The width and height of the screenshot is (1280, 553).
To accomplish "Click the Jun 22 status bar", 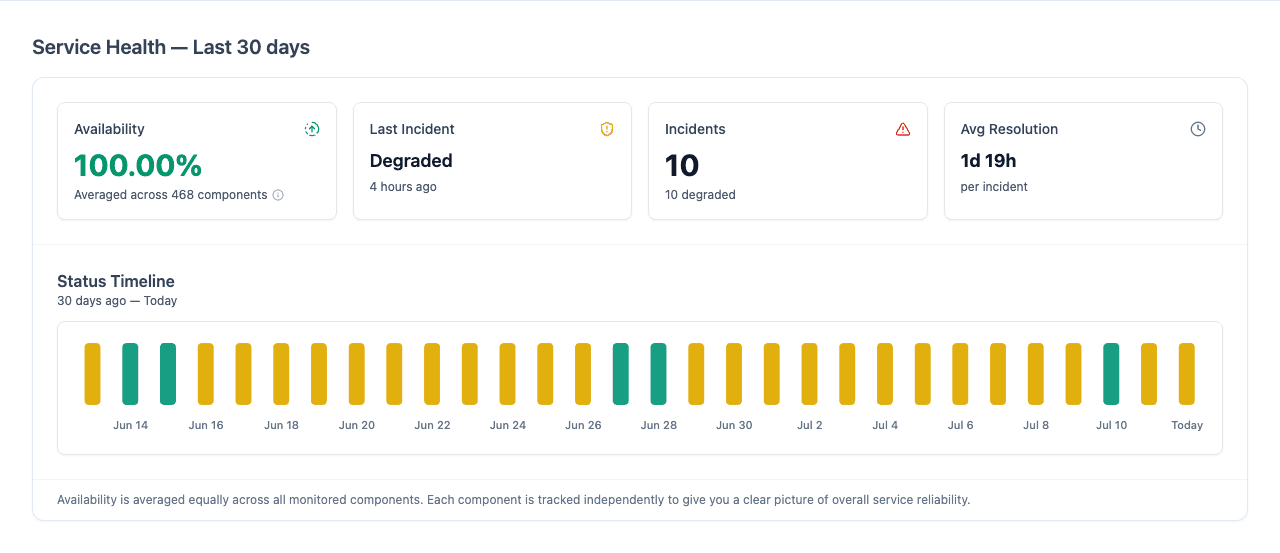I will pyautogui.click(x=432, y=374).
